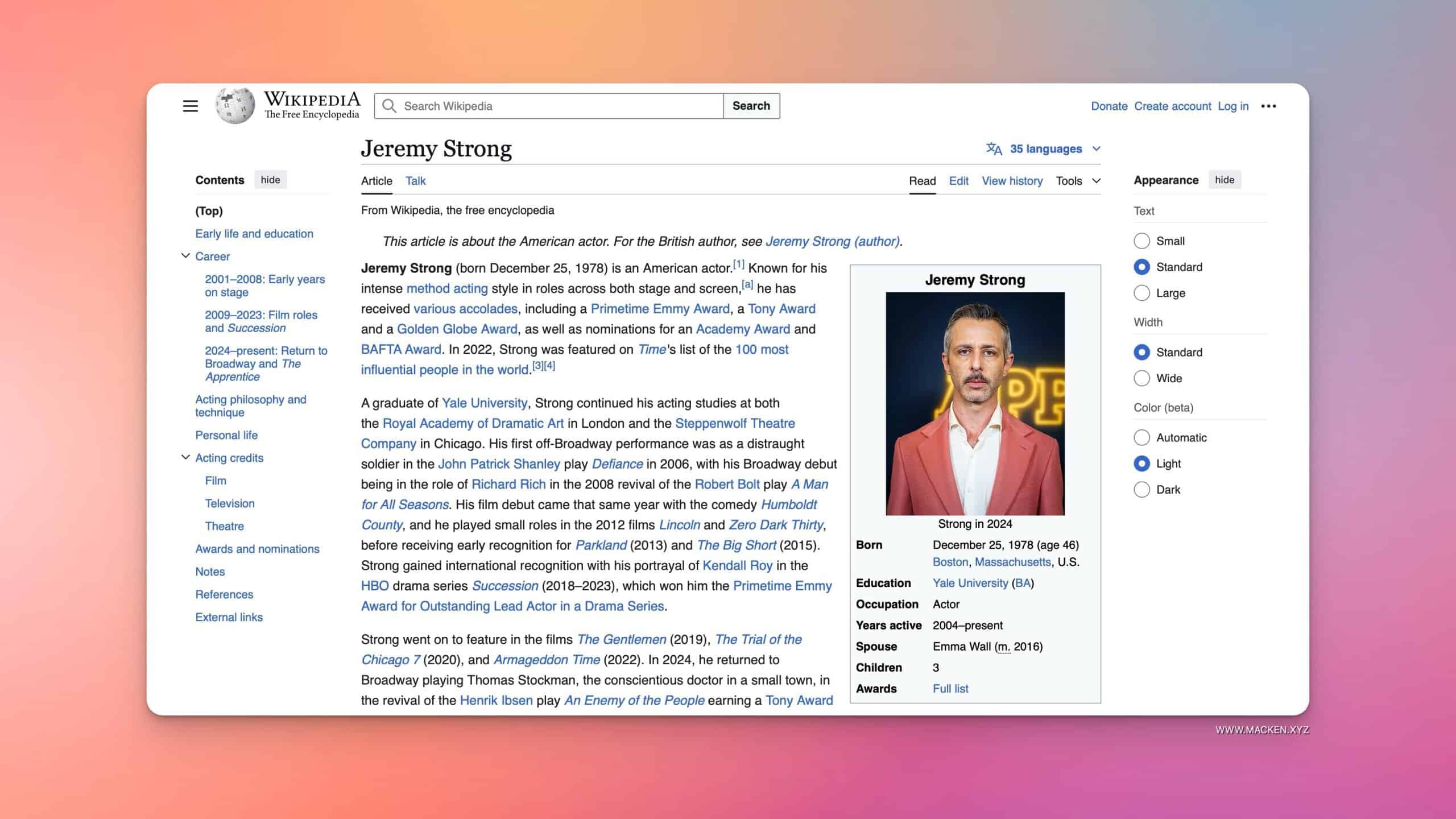Screen dimensions: 1456x819
Task: Click the Wikipedia wordmark text logo
Action: pyautogui.click(x=312, y=105)
